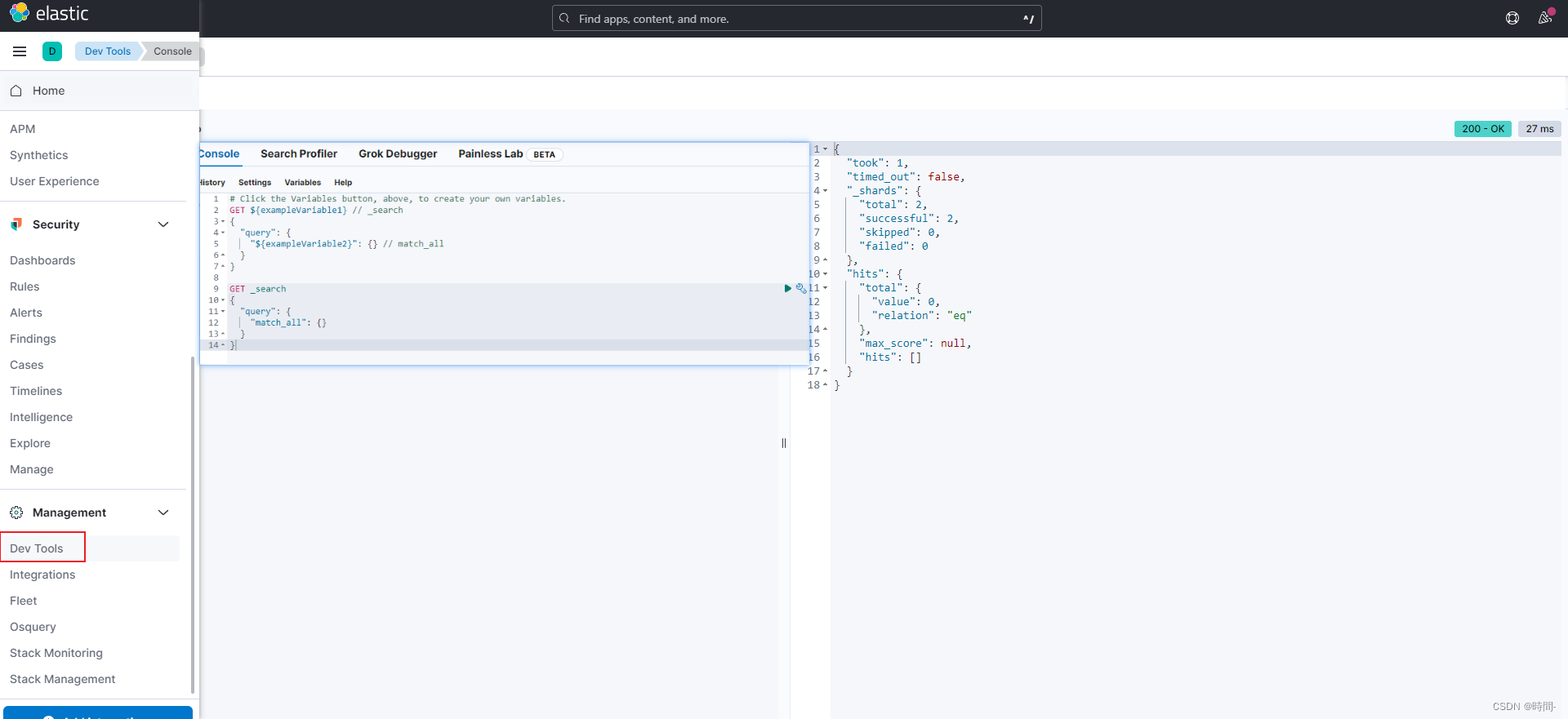Open the request wrench options icon
The height and width of the screenshot is (719, 1568).
[x=800, y=288]
